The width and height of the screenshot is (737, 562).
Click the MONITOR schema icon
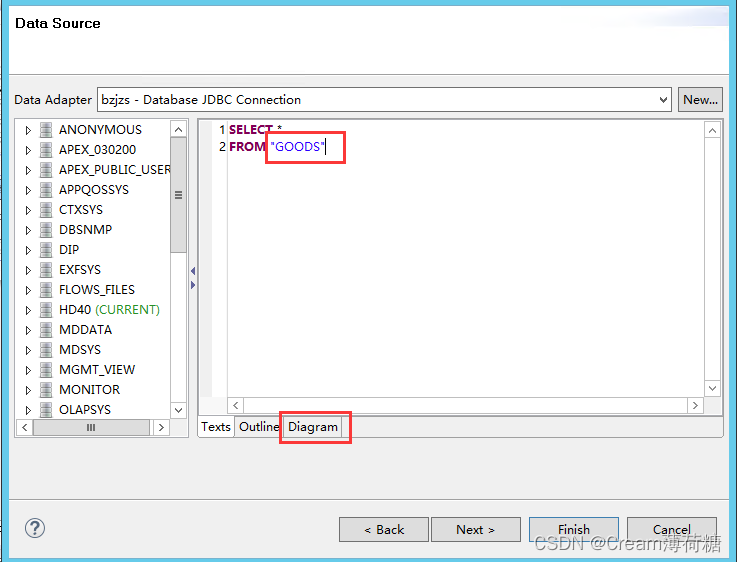pyautogui.click(x=46, y=390)
